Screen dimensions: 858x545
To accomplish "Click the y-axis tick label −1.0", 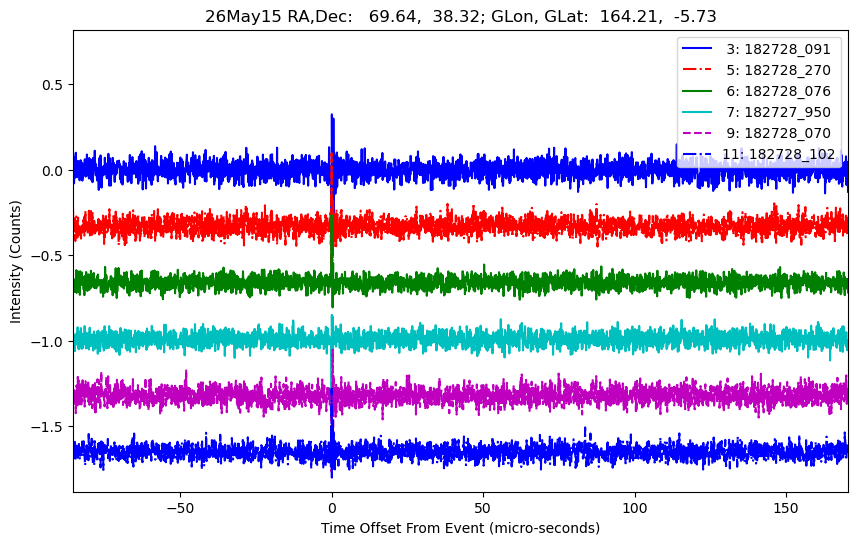I will click(x=47, y=341).
